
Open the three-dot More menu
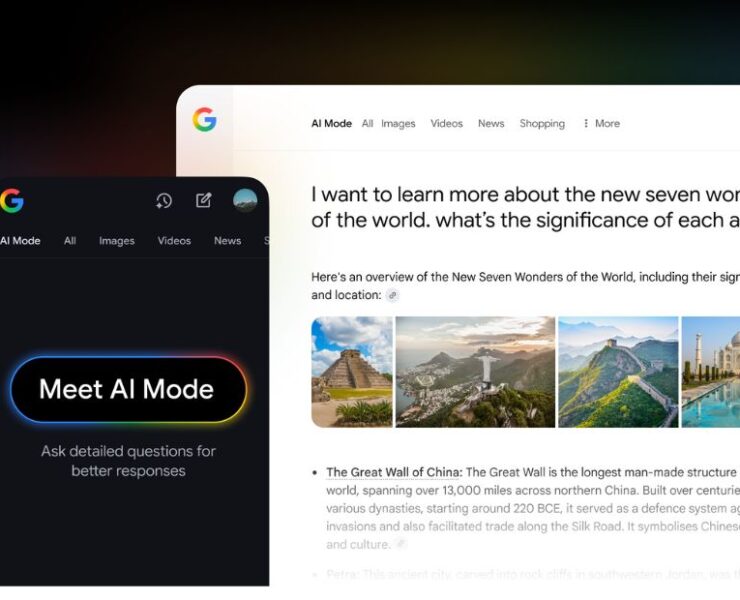click(x=601, y=124)
